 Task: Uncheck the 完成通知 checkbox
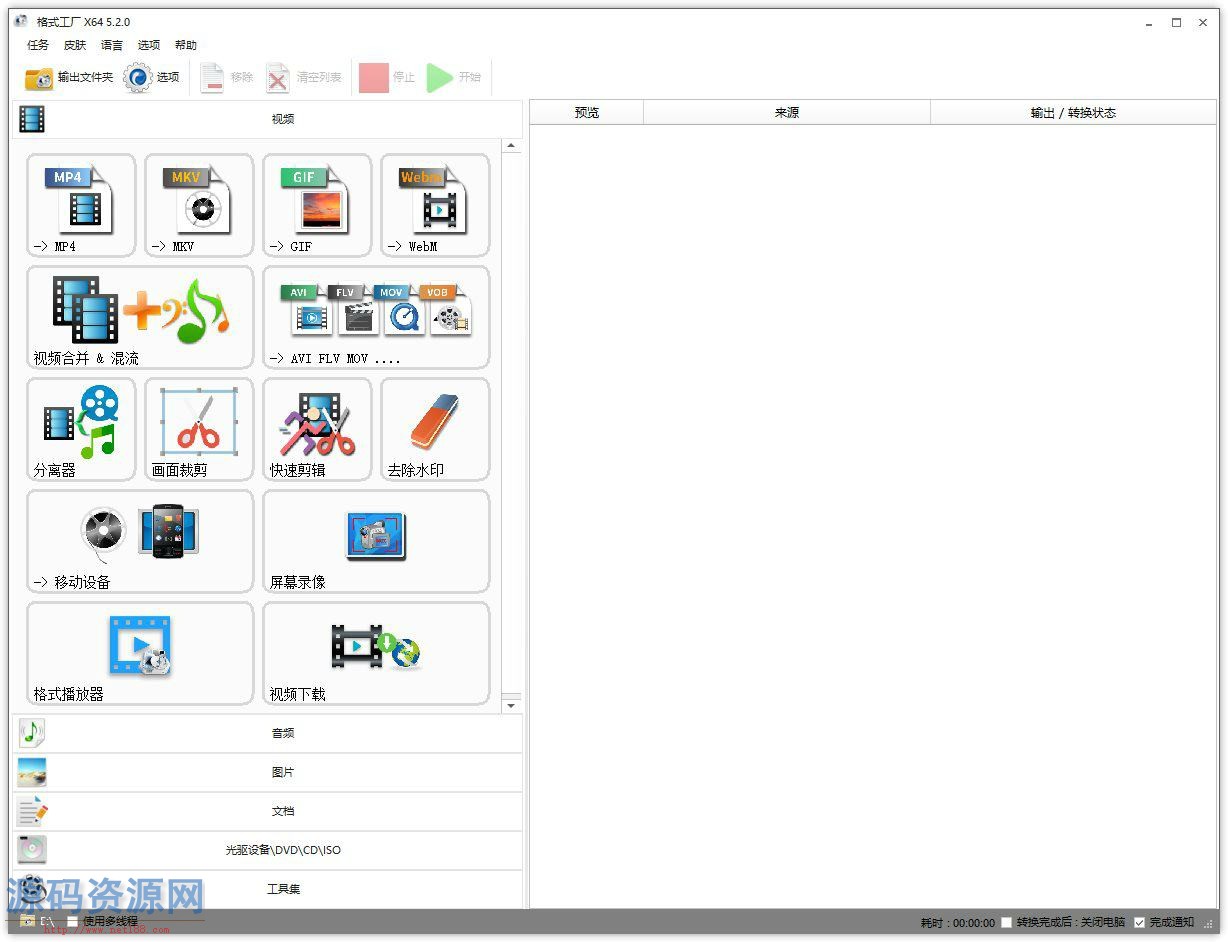tap(1139, 922)
